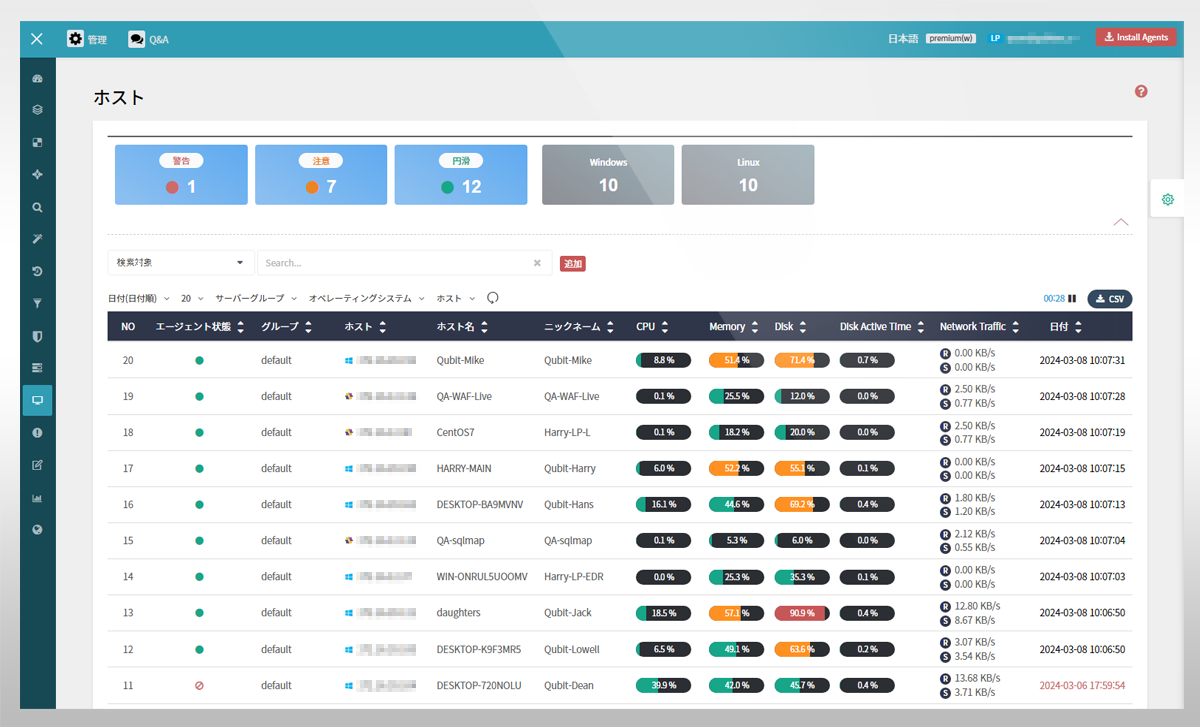1200x727 pixels.
Task: Expand the サーバーグループ filter dropdown
Action: pos(256,298)
